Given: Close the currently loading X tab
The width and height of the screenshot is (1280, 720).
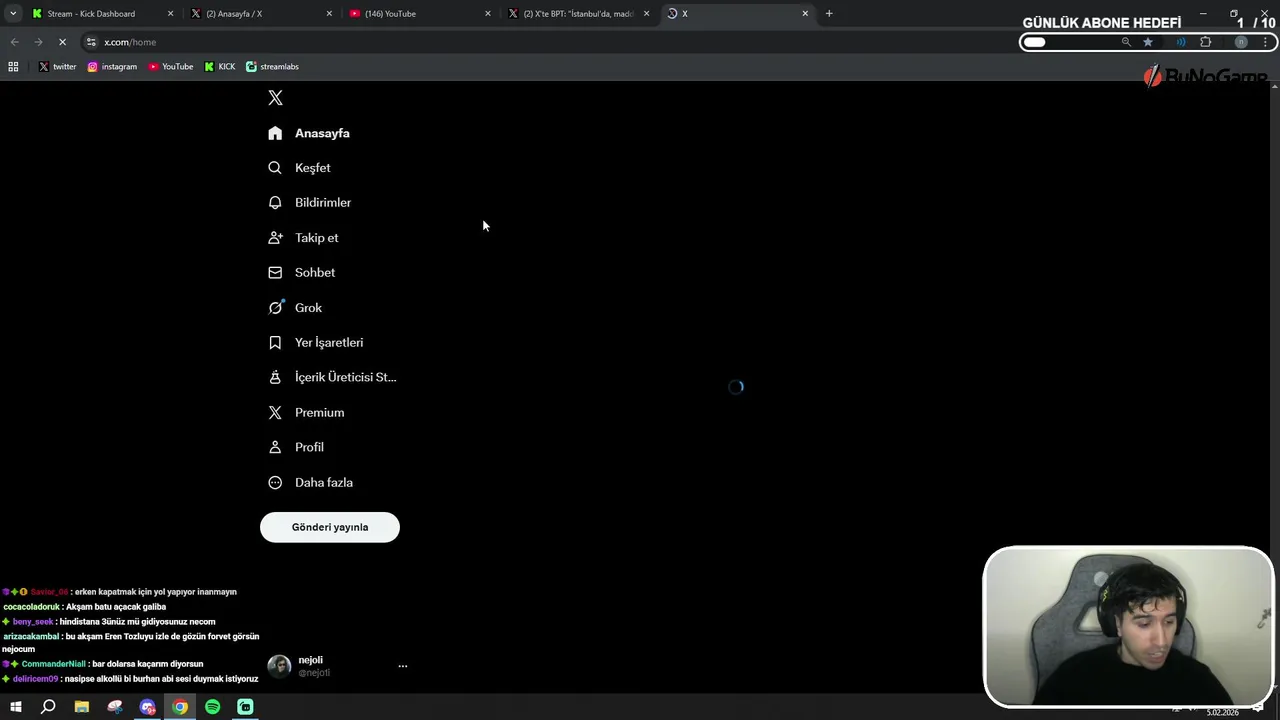Looking at the screenshot, I should coord(805,14).
